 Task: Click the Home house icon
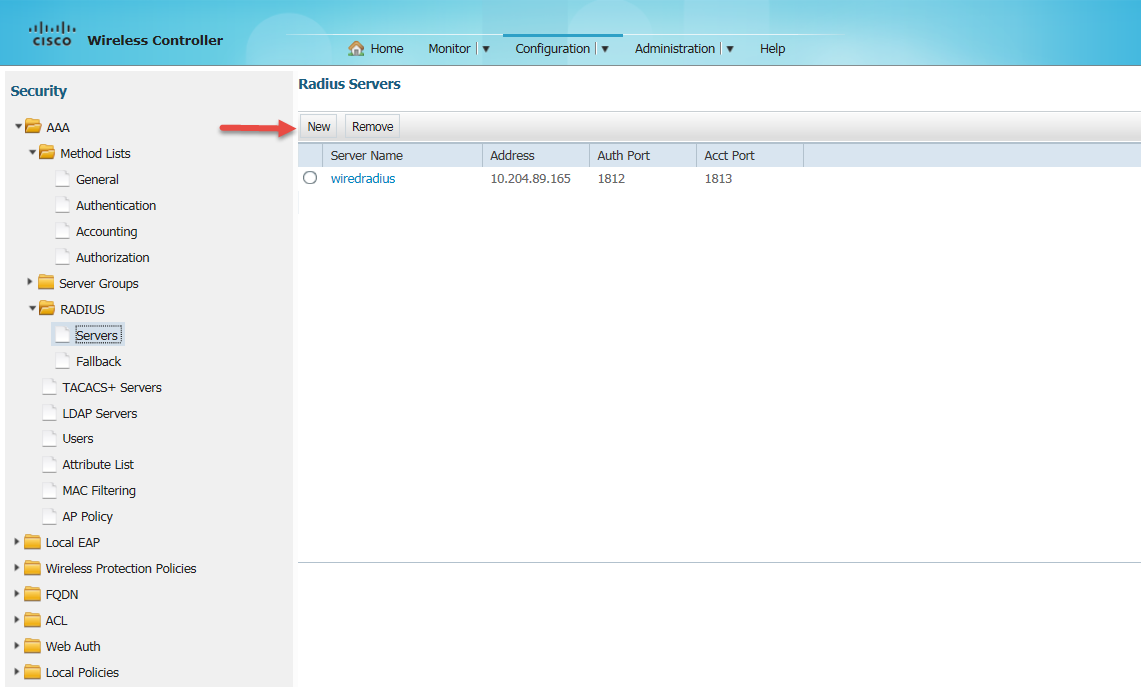click(356, 48)
